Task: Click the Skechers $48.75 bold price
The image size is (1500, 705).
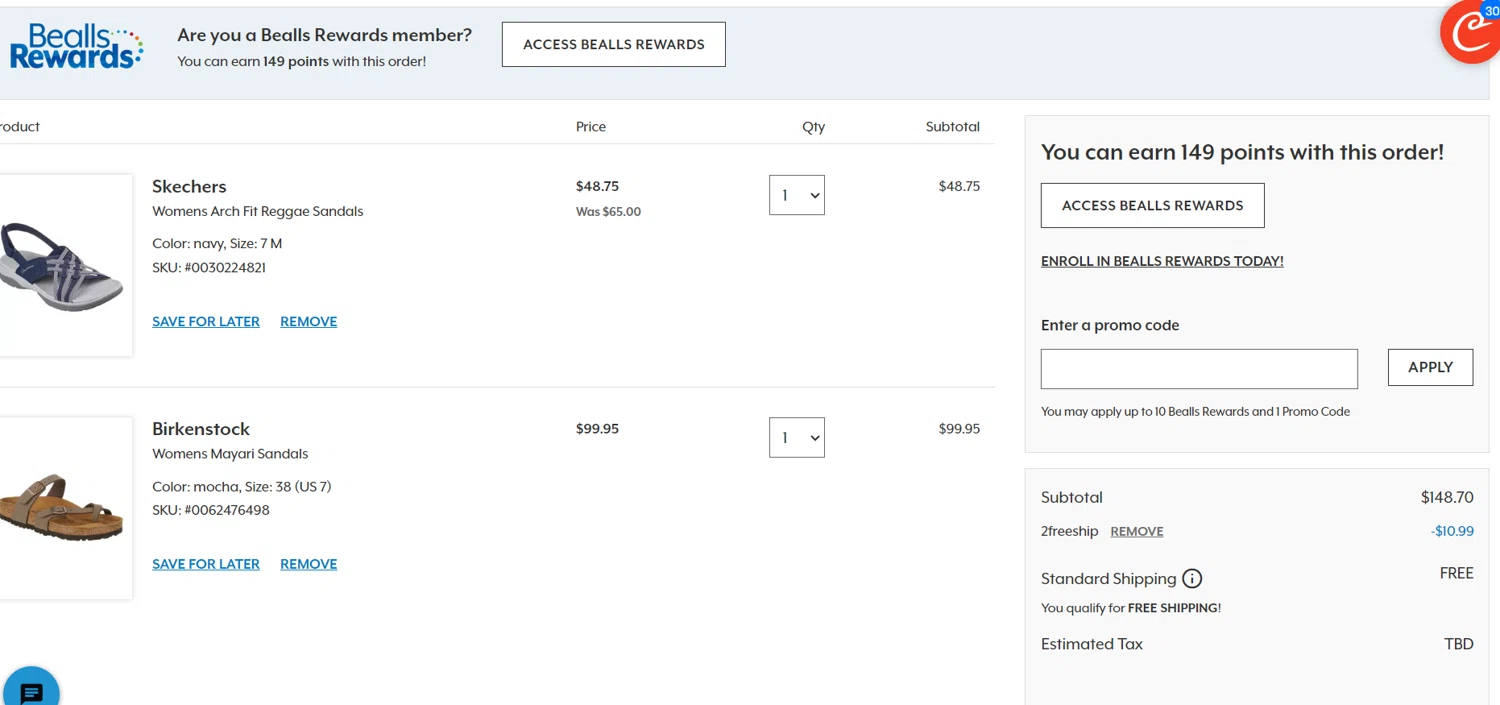Action: (x=597, y=186)
